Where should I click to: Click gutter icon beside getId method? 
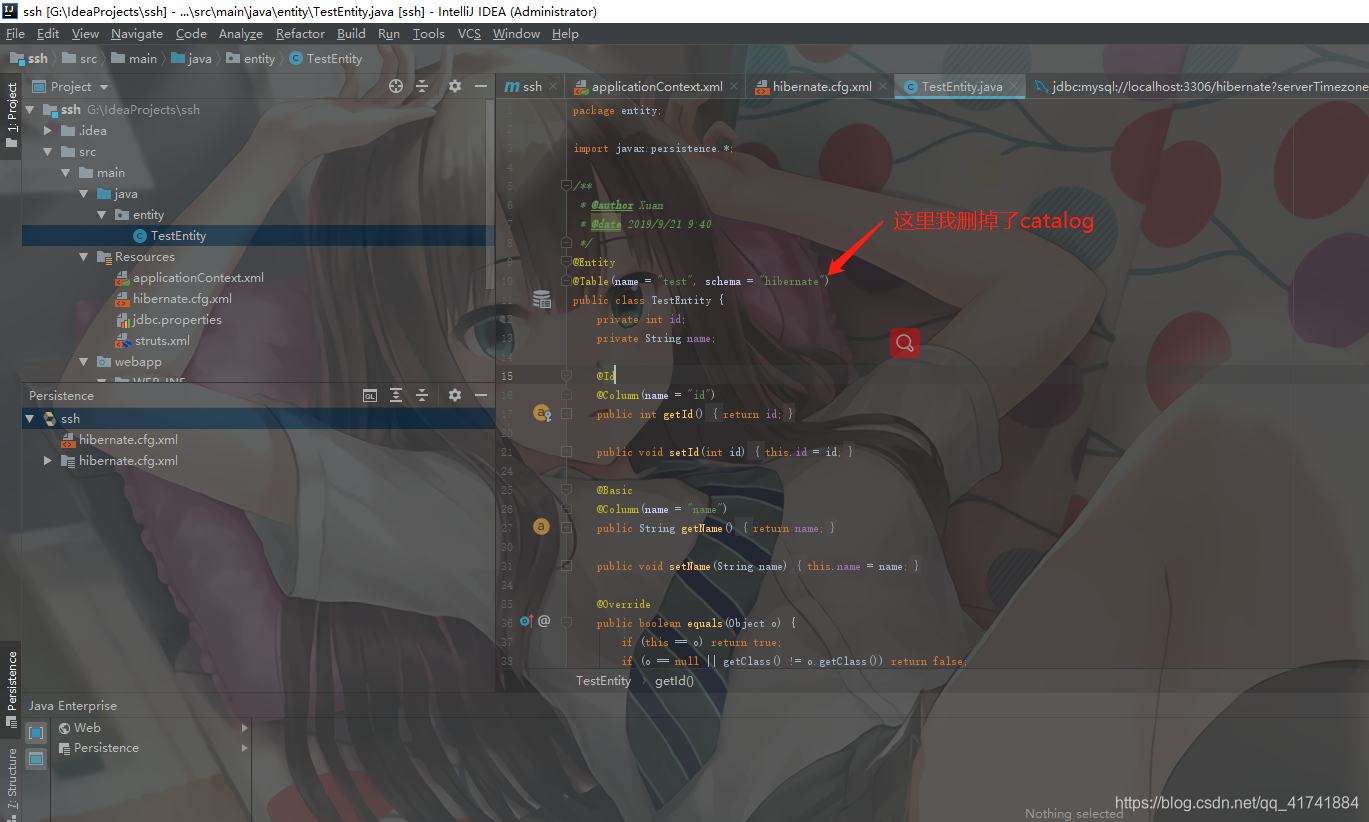(x=542, y=413)
